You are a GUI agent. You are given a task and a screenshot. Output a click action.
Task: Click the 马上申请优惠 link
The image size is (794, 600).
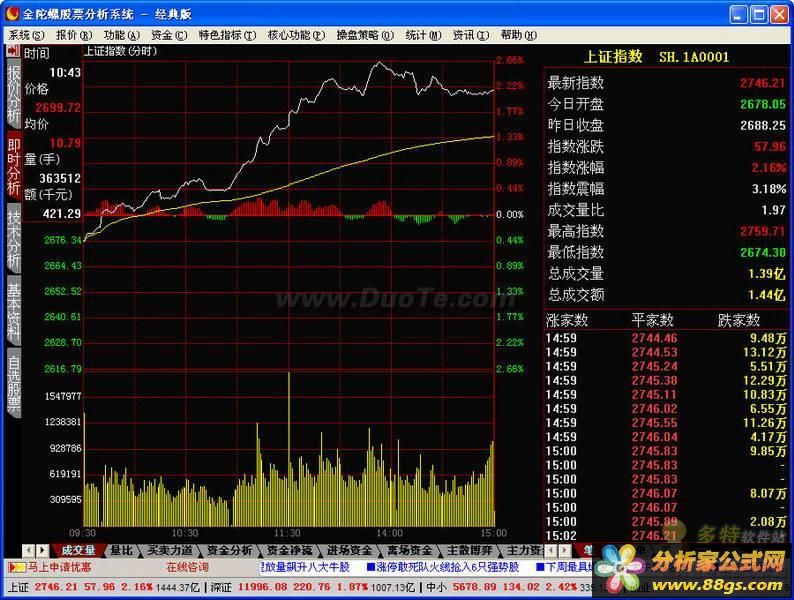(x=59, y=568)
